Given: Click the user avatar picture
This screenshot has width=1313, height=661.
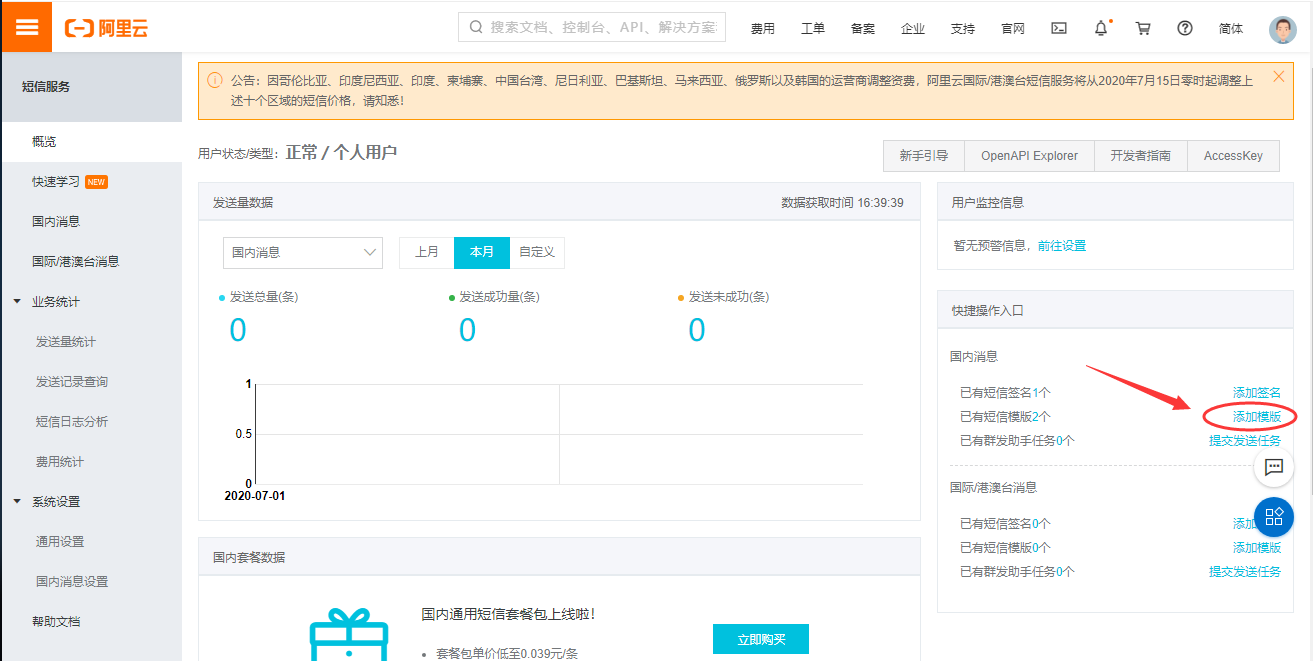Looking at the screenshot, I should 1282,29.
